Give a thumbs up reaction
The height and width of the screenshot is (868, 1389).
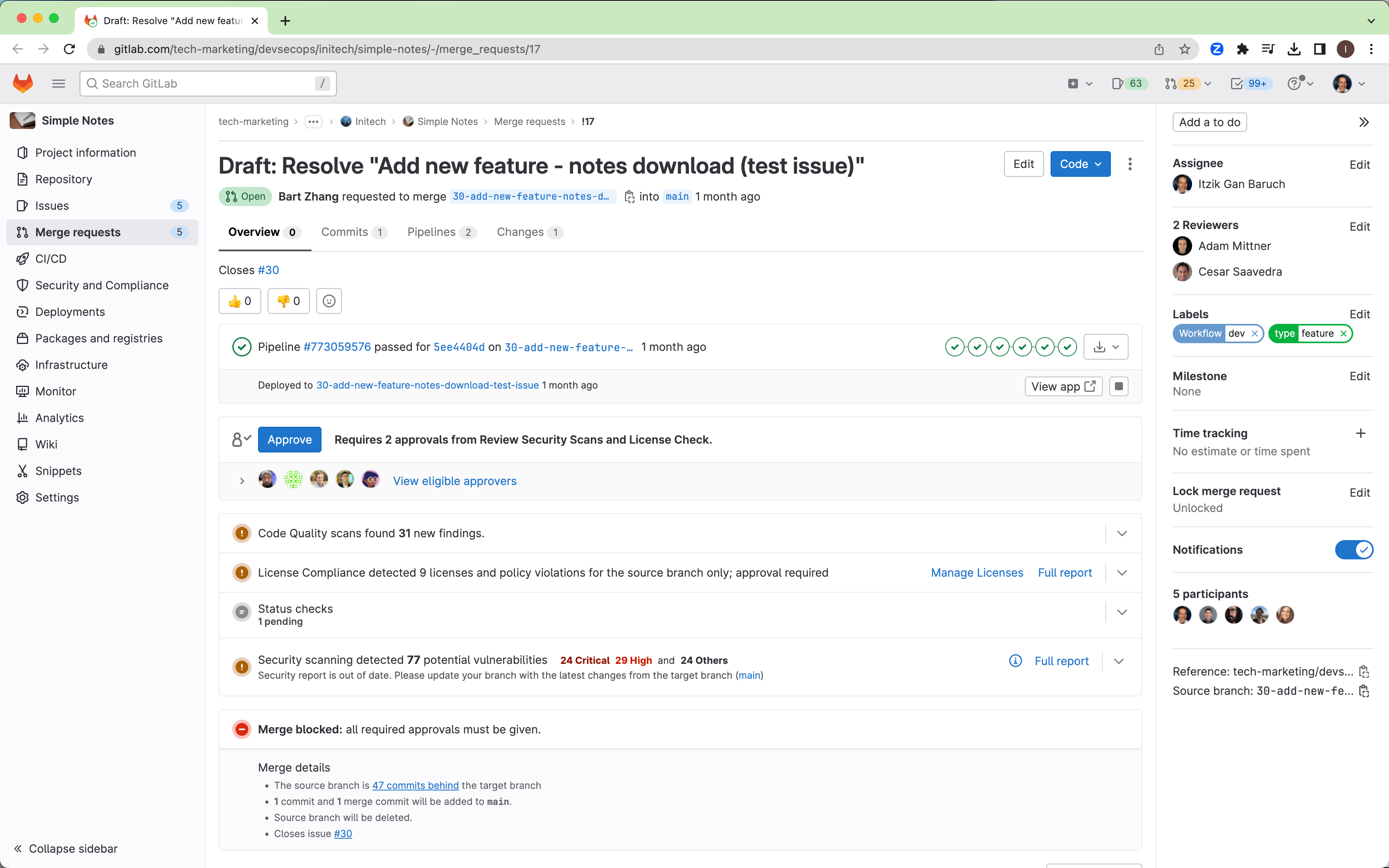click(x=240, y=301)
